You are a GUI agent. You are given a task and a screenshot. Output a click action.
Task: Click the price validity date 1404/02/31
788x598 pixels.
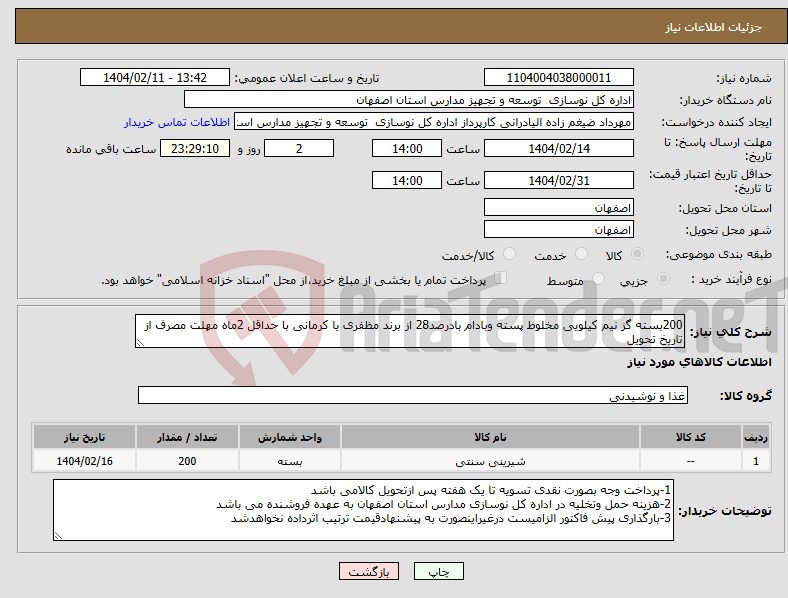(x=558, y=180)
